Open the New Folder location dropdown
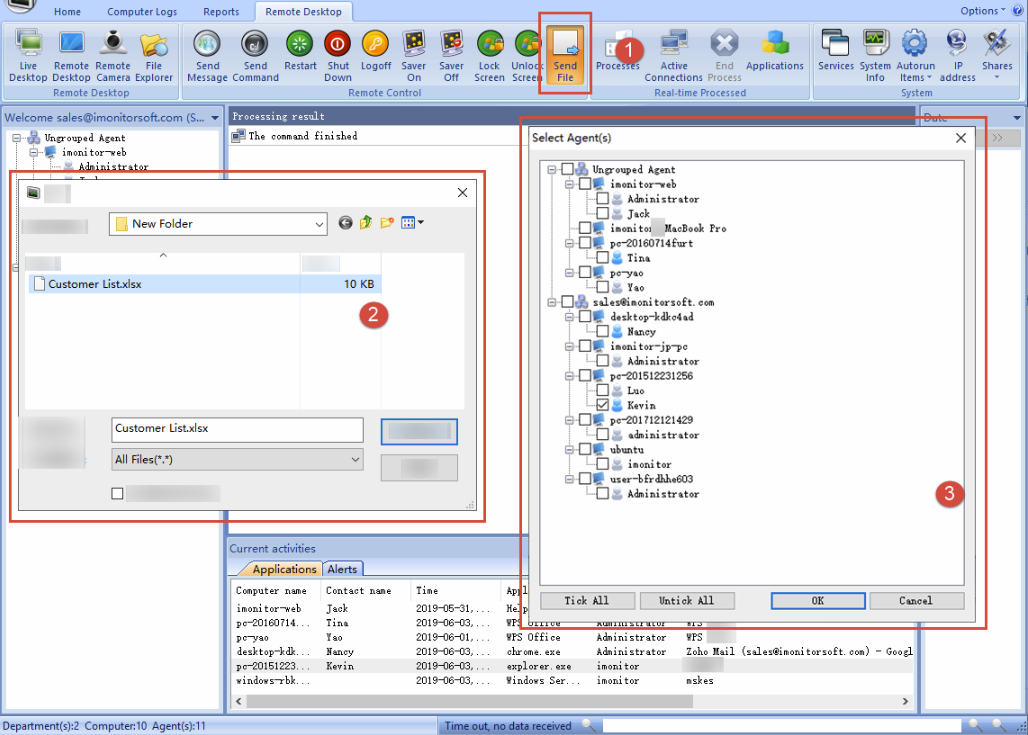 (319, 224)
